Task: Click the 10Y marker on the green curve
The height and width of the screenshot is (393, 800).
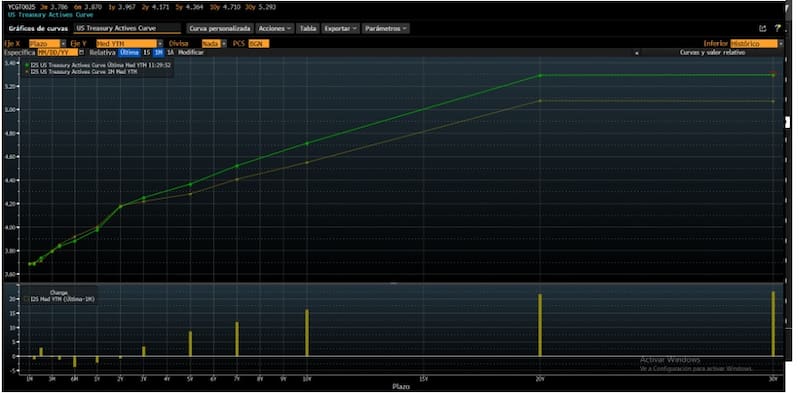Action: point(307,143)
